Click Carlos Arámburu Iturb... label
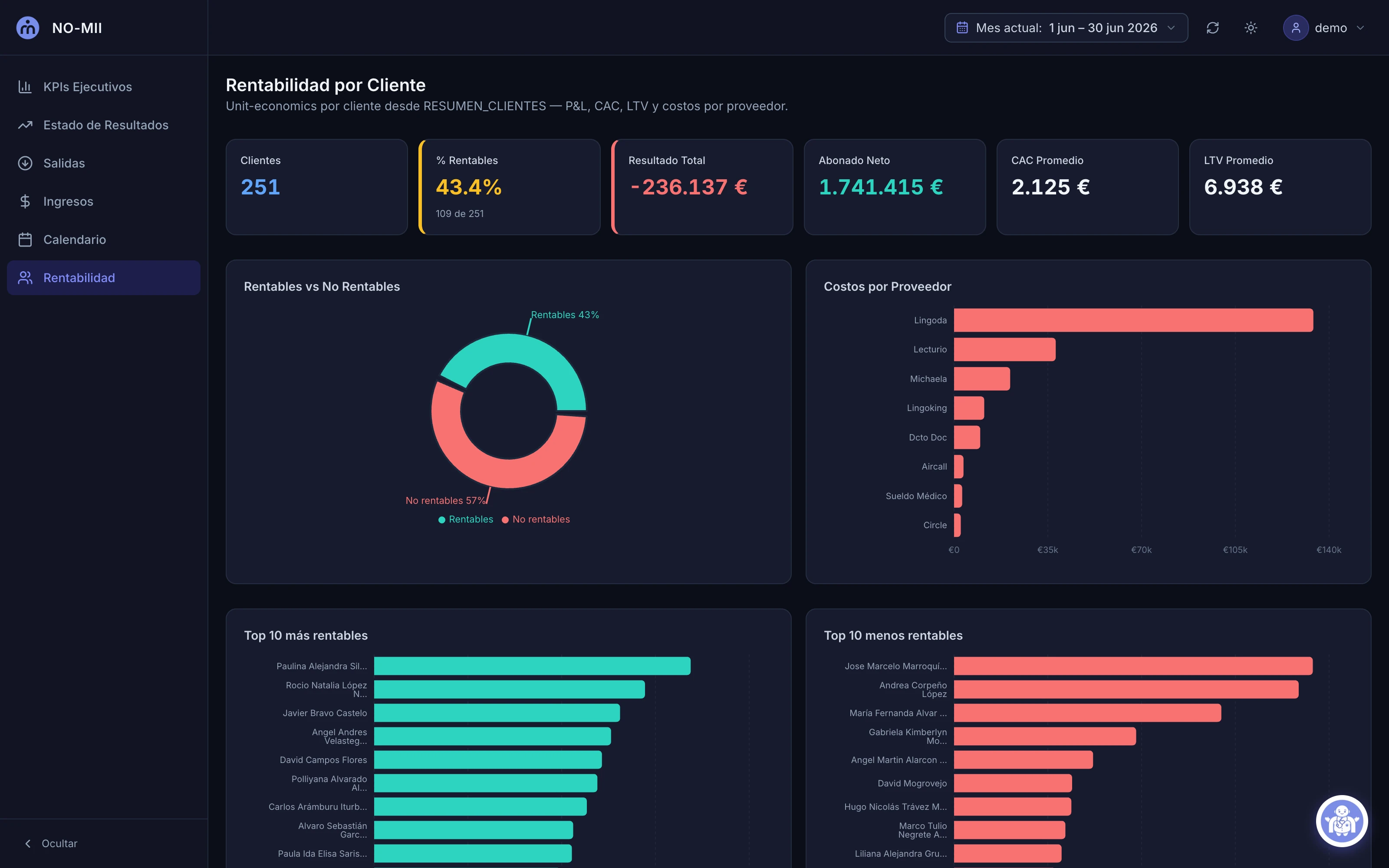This screenshot has height=868, width=1389. pyautogui.click(x=317, y=806)
